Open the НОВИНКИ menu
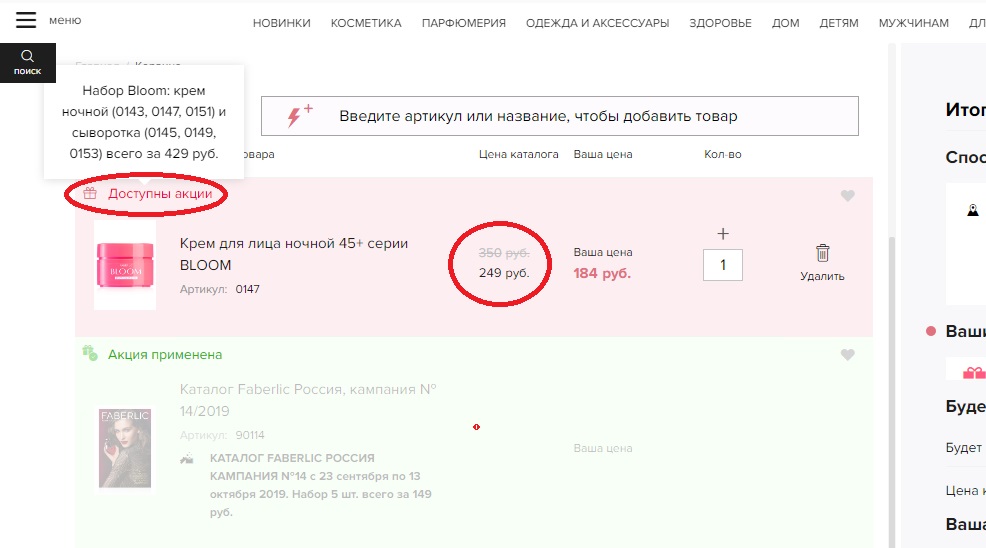 click(282, 23)
